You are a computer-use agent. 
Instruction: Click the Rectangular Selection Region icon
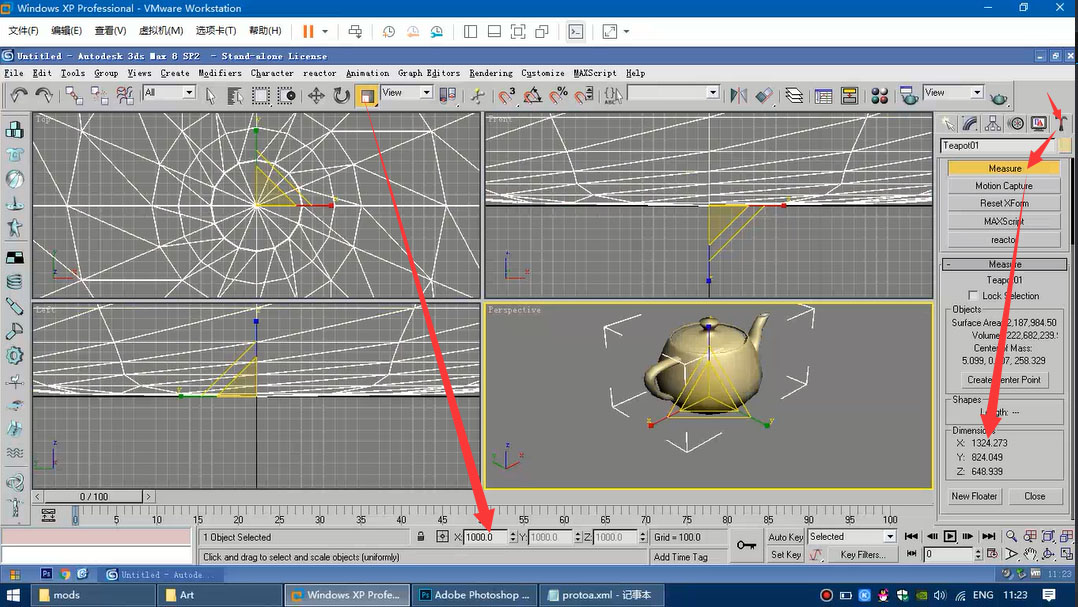pyautogui.click(x=261, y=96)
